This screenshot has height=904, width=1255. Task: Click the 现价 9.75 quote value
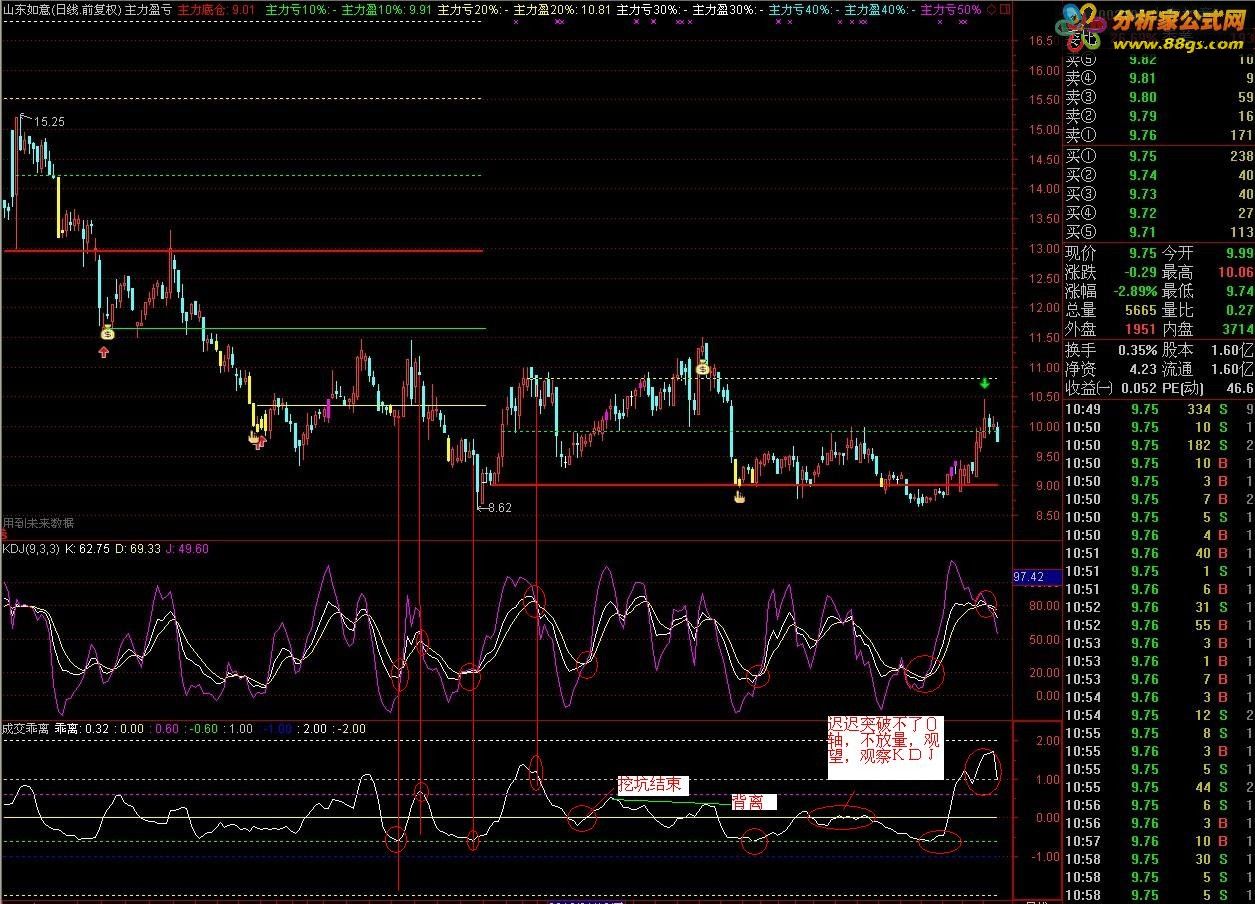[x=1141, y=253]
